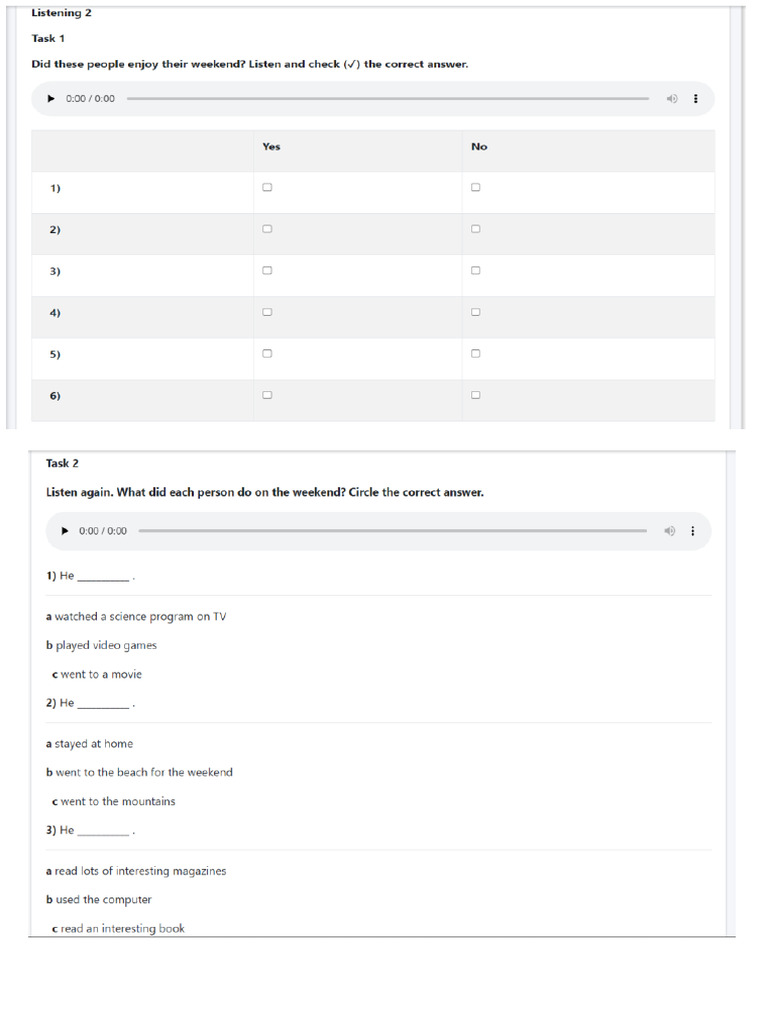Choose 'used the computer' answer
Image resolution: width=768 pixels, height=1024 pixels.
tap(99, 900)
